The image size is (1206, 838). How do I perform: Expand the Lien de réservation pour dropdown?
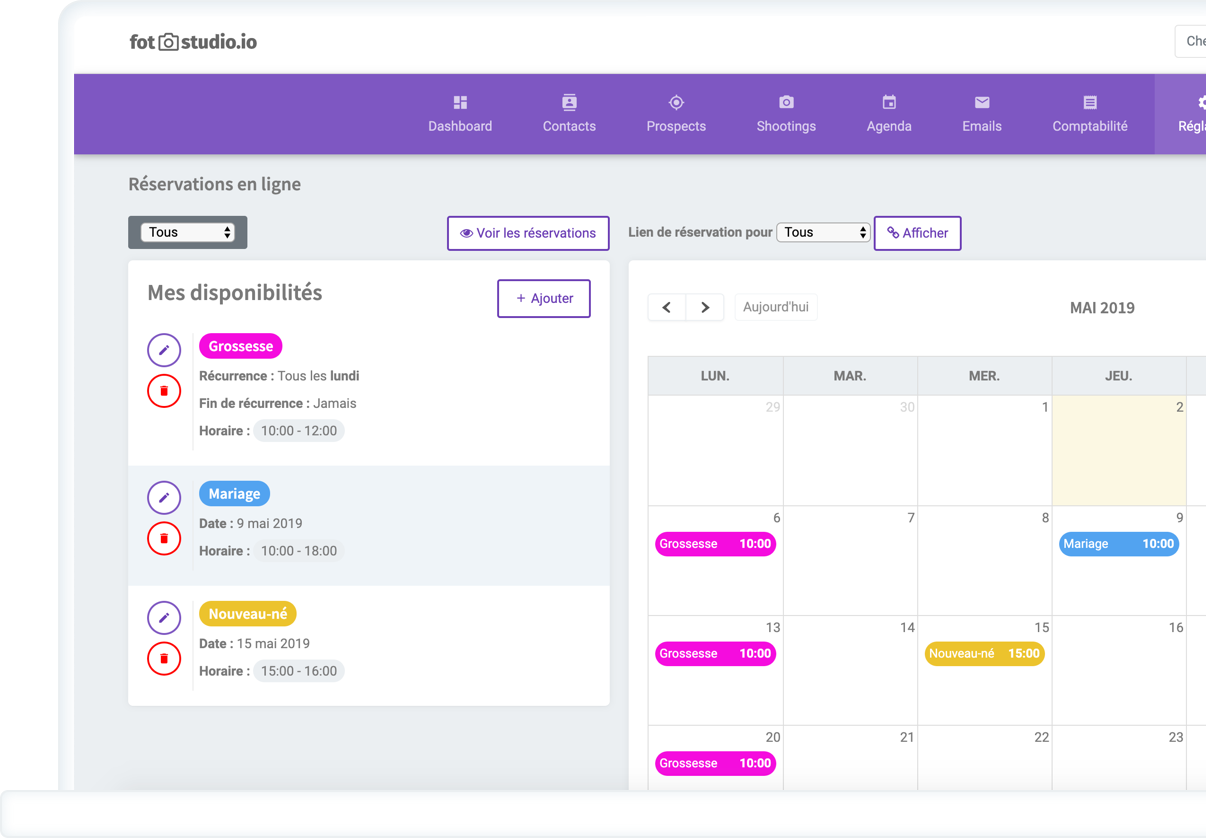point(823,232)
